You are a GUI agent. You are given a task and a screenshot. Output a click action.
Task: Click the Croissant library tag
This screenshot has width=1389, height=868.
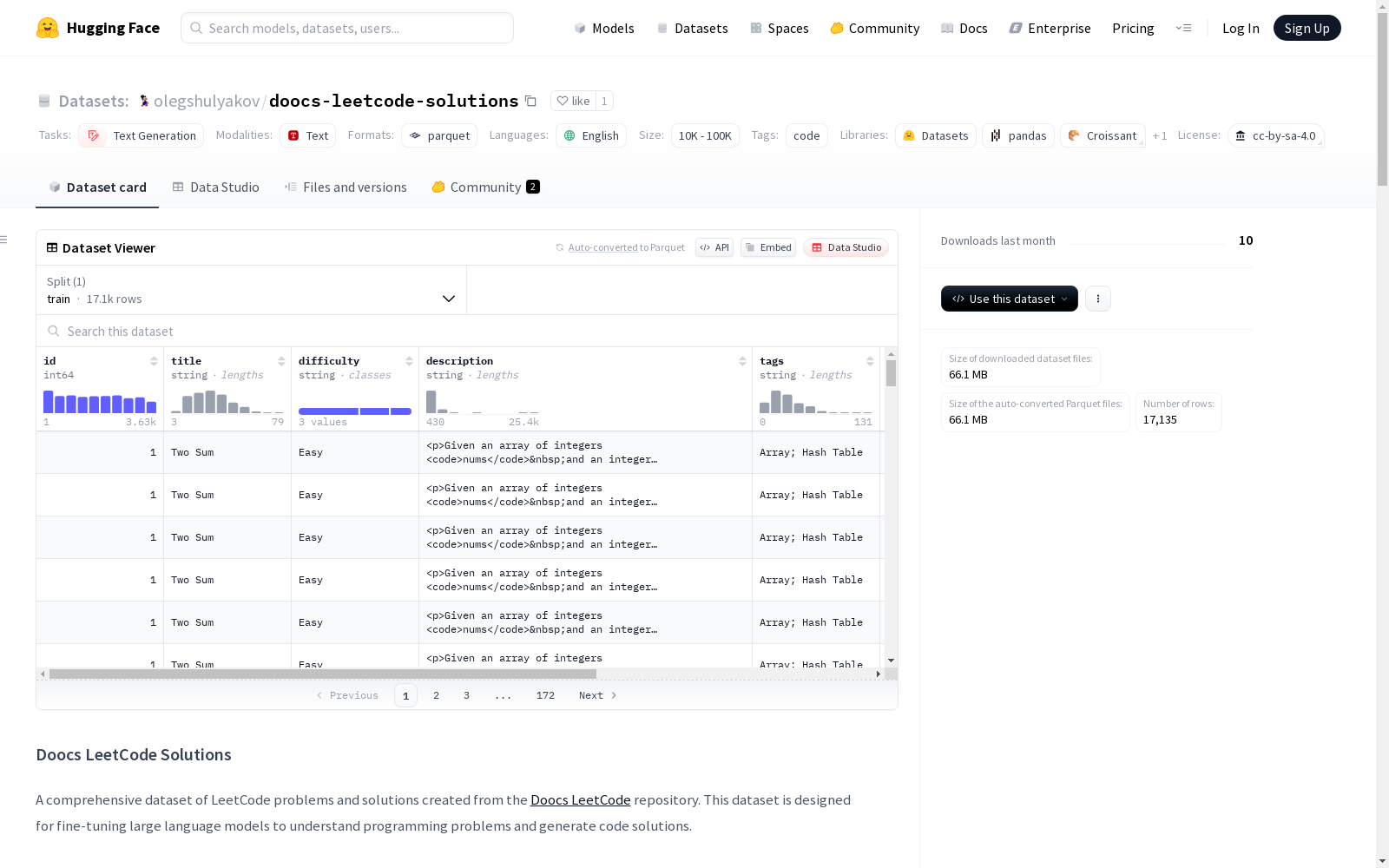tap(1103, 135)
